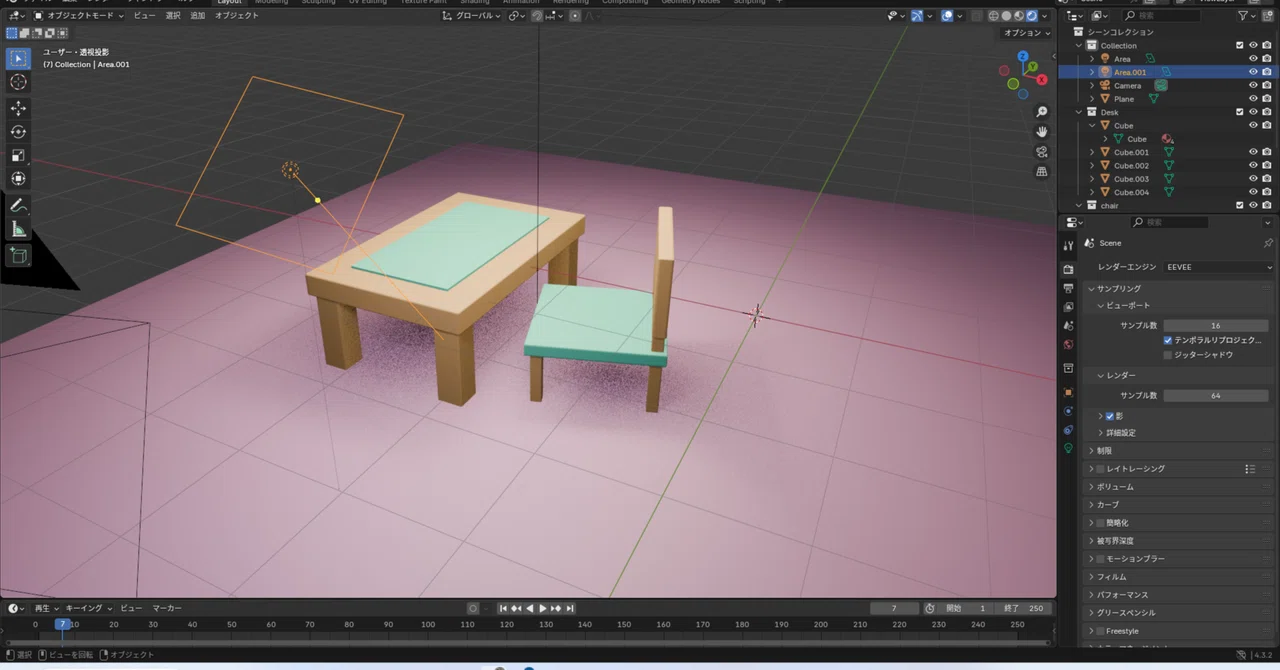This screenshot has width=1280, height=670.
Task: Toggle the Collection exclude checkbox
Action: pos(1240,45)
